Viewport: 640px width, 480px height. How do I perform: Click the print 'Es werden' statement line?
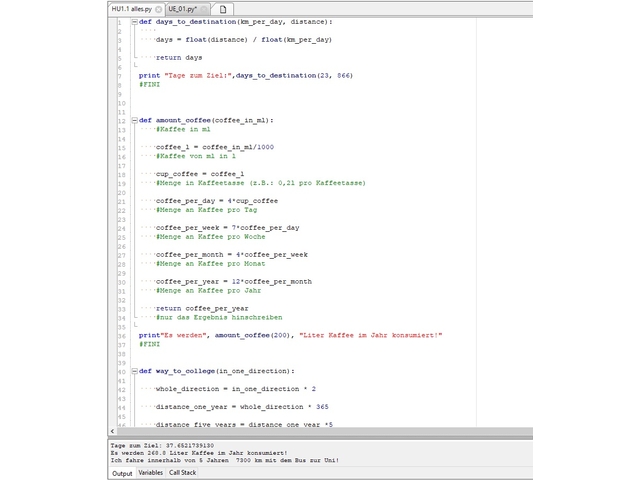coord(290,336)
